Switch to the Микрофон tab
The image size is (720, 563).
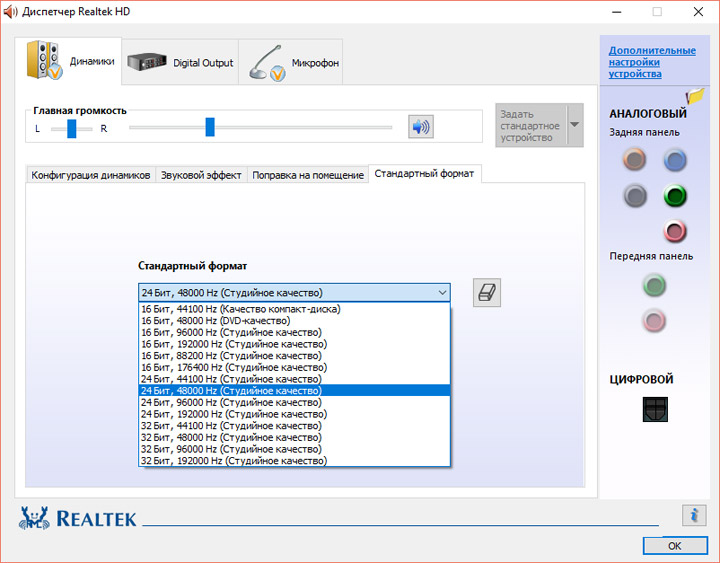291,62
